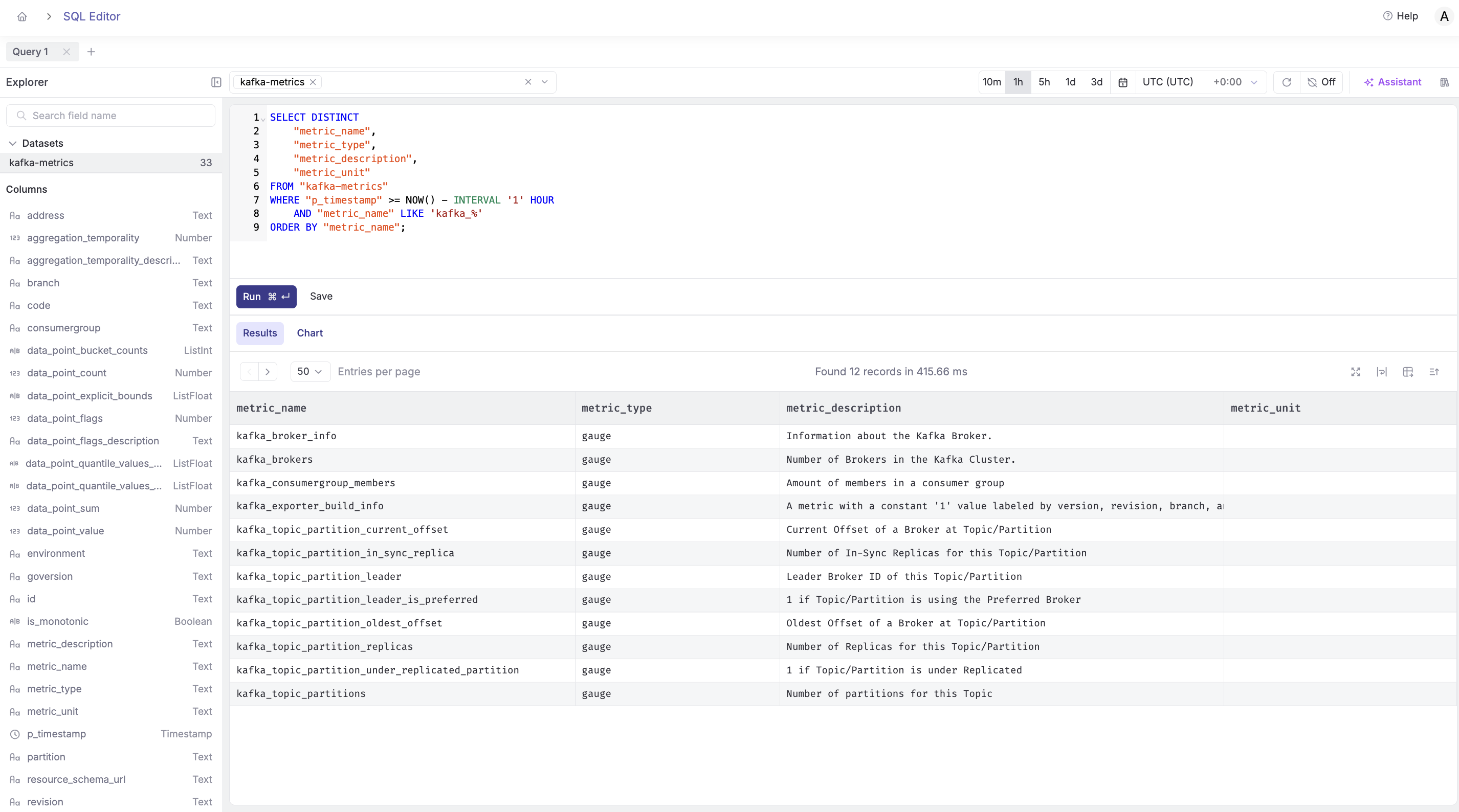Select the 10m time range
Screen dimensions: 1459x812
pos(991,82)
